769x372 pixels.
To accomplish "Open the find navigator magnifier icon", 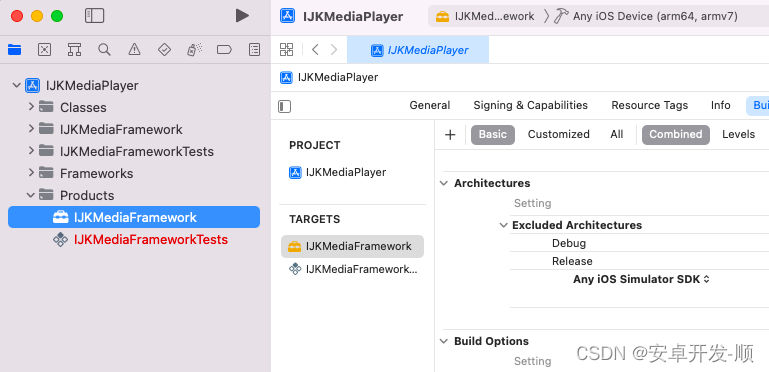I will (x=104, y=50).
